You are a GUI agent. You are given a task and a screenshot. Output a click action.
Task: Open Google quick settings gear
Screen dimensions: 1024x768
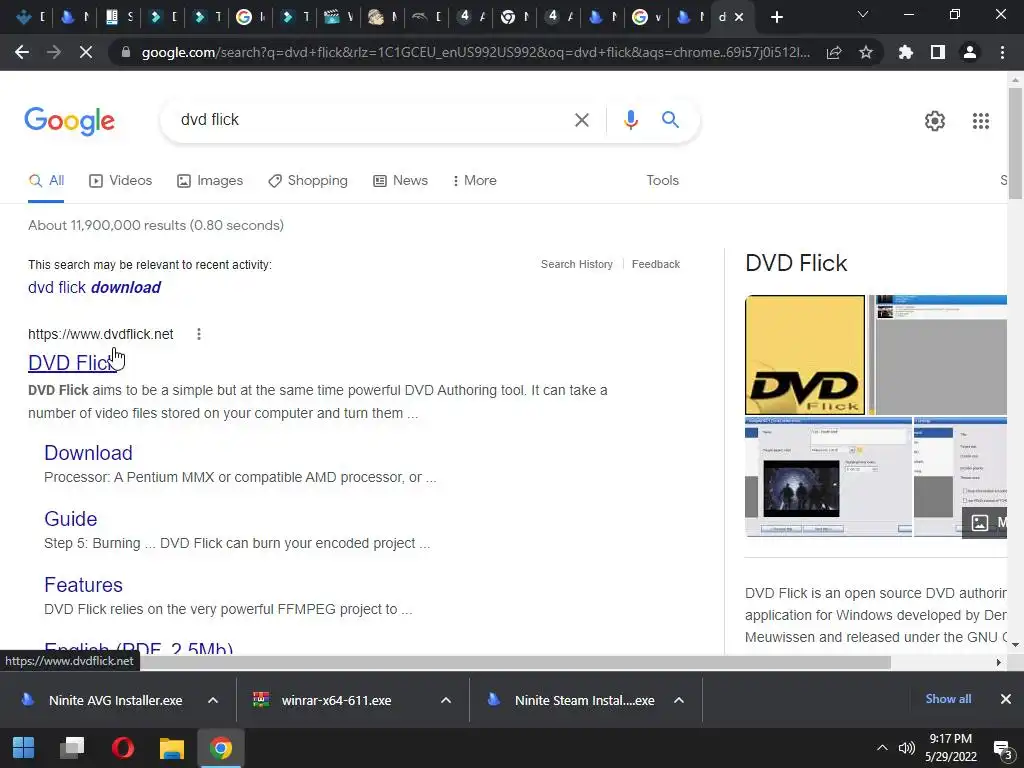[935, 121]
